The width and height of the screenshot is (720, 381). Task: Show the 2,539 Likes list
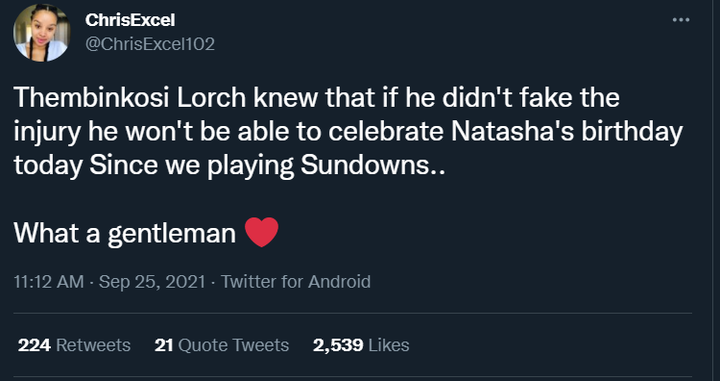point(361,345)
